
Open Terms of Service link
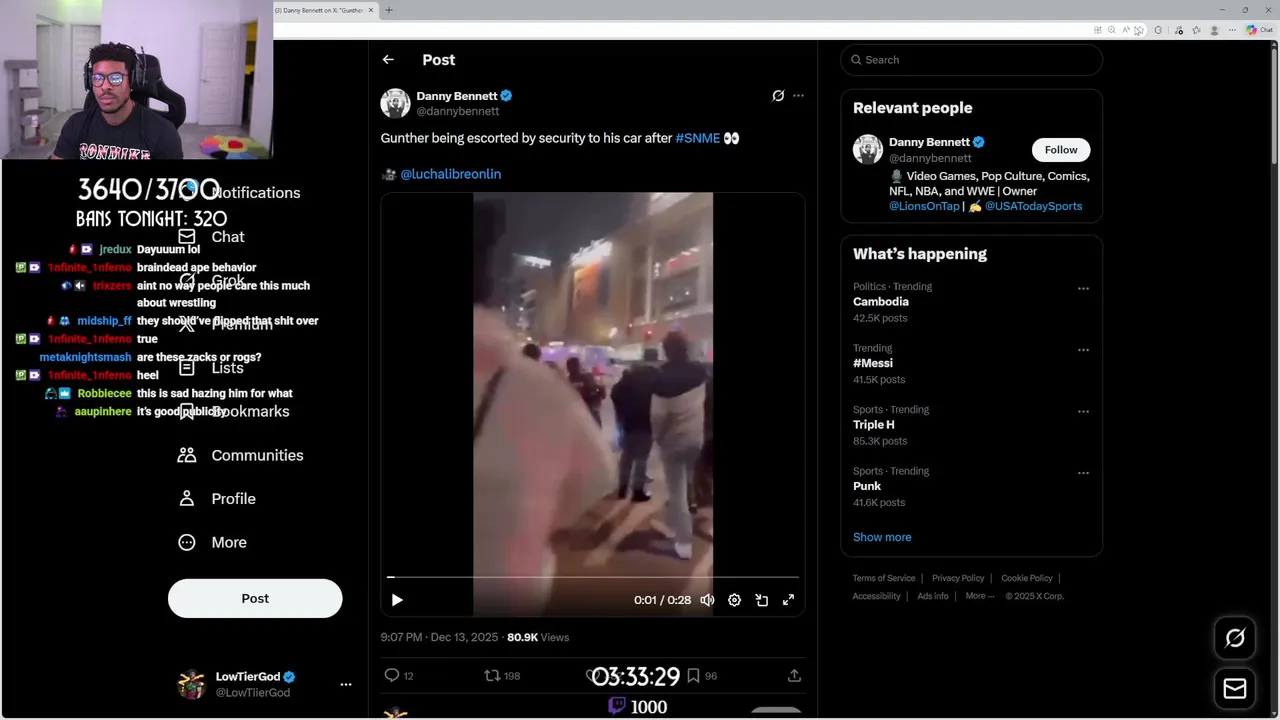tap(884, 578)
